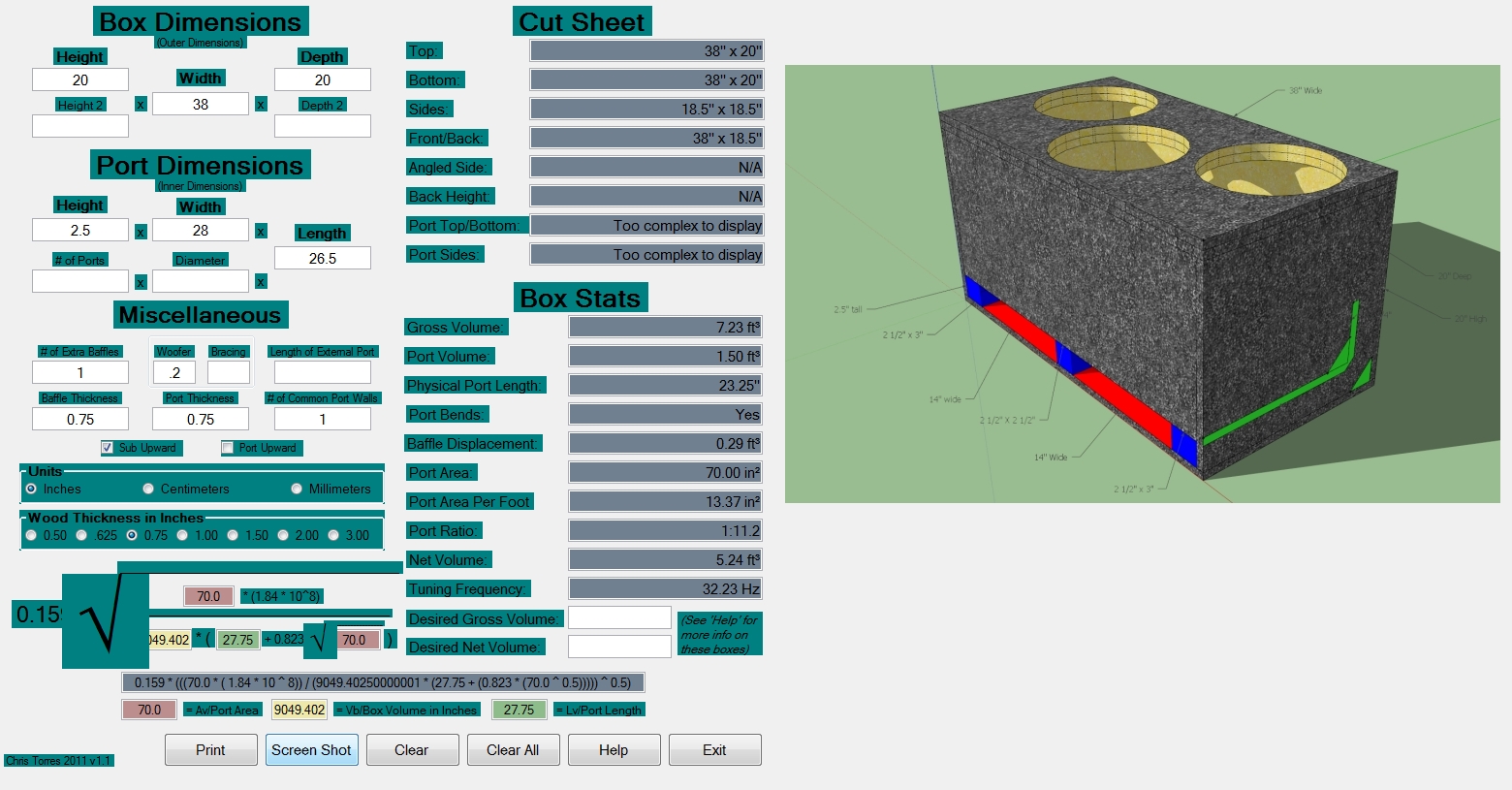Click the Desired Gross Volume input box

click(619, 617)
